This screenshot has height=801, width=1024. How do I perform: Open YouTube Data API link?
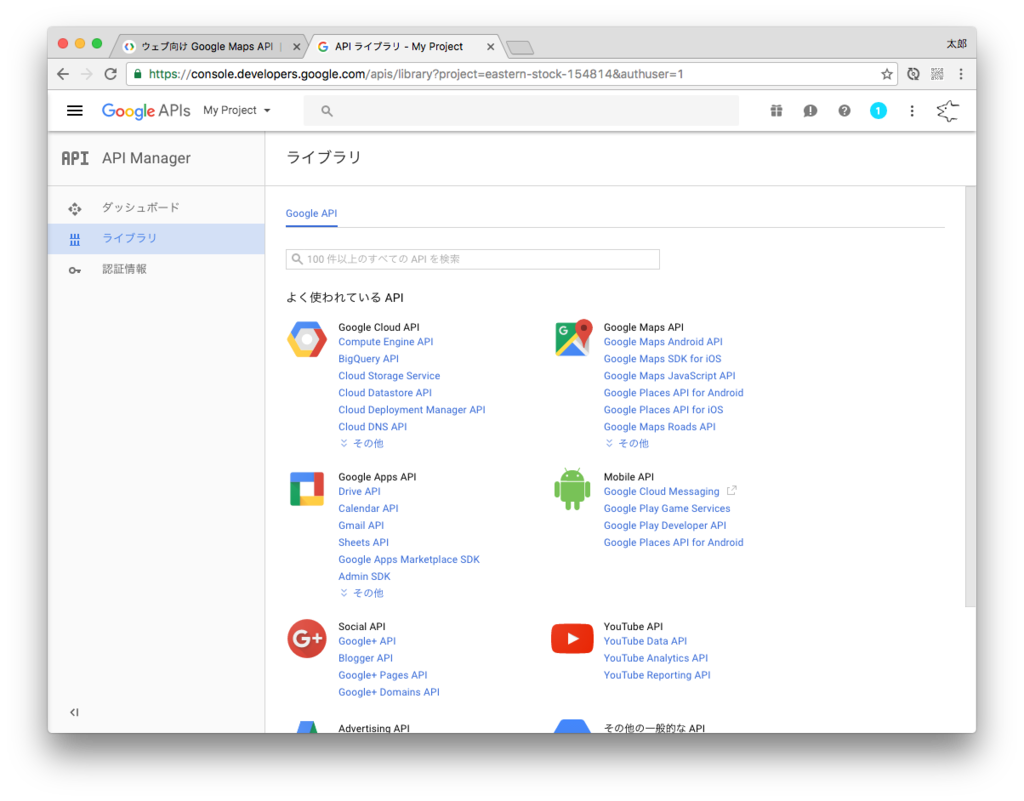coord(645,641)
